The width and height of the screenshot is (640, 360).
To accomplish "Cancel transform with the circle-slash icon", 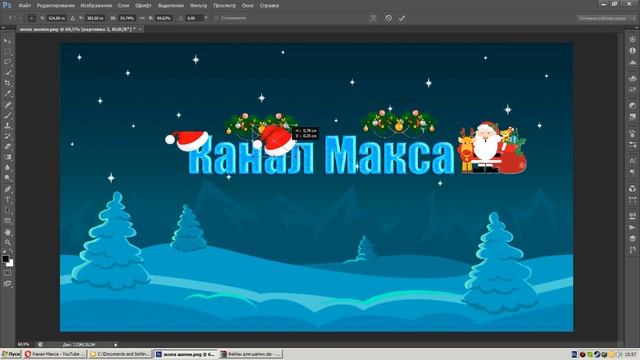I will pyautogui.click(x=389, y=18).
